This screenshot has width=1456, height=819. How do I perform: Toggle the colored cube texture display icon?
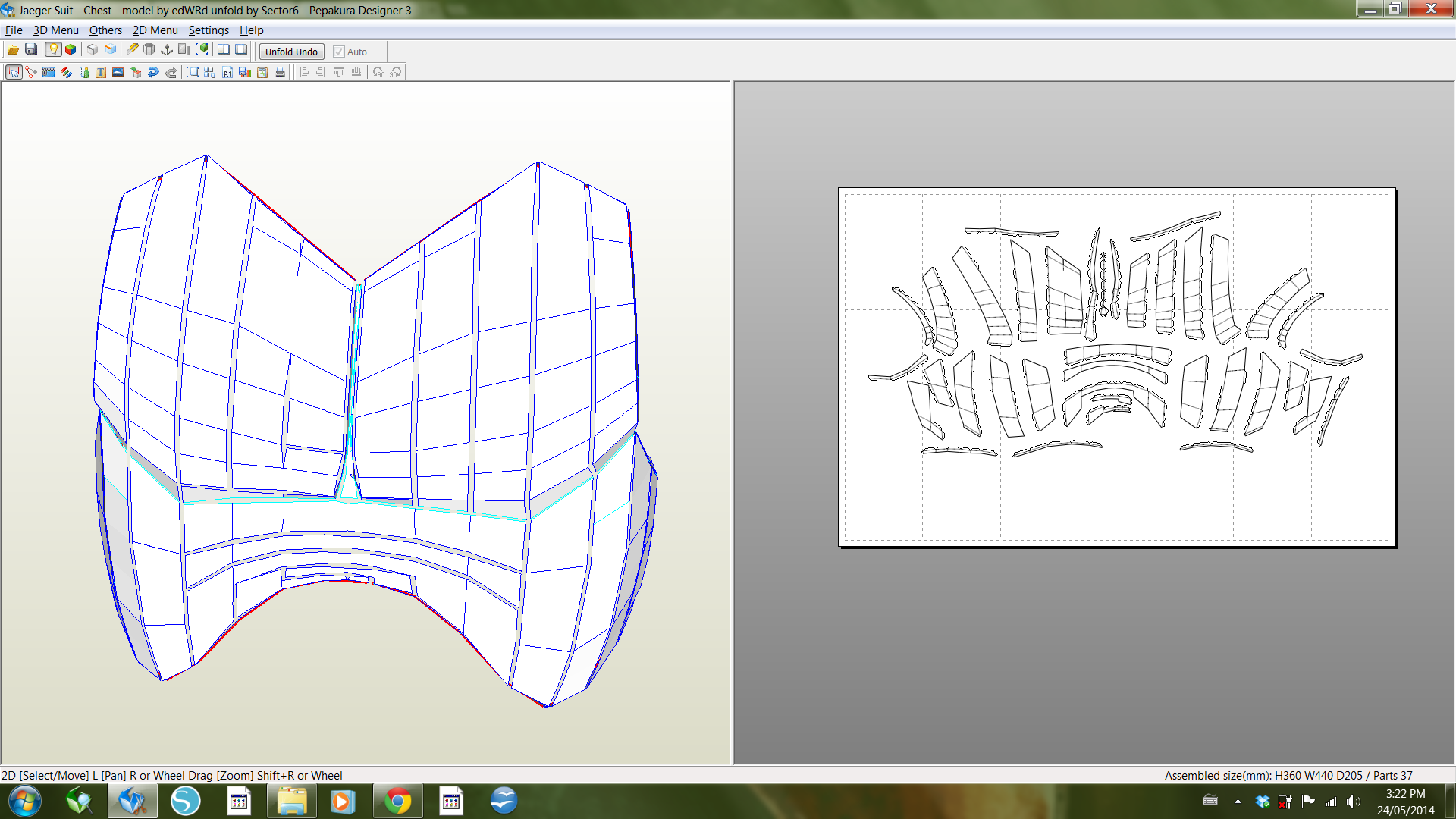71,50
